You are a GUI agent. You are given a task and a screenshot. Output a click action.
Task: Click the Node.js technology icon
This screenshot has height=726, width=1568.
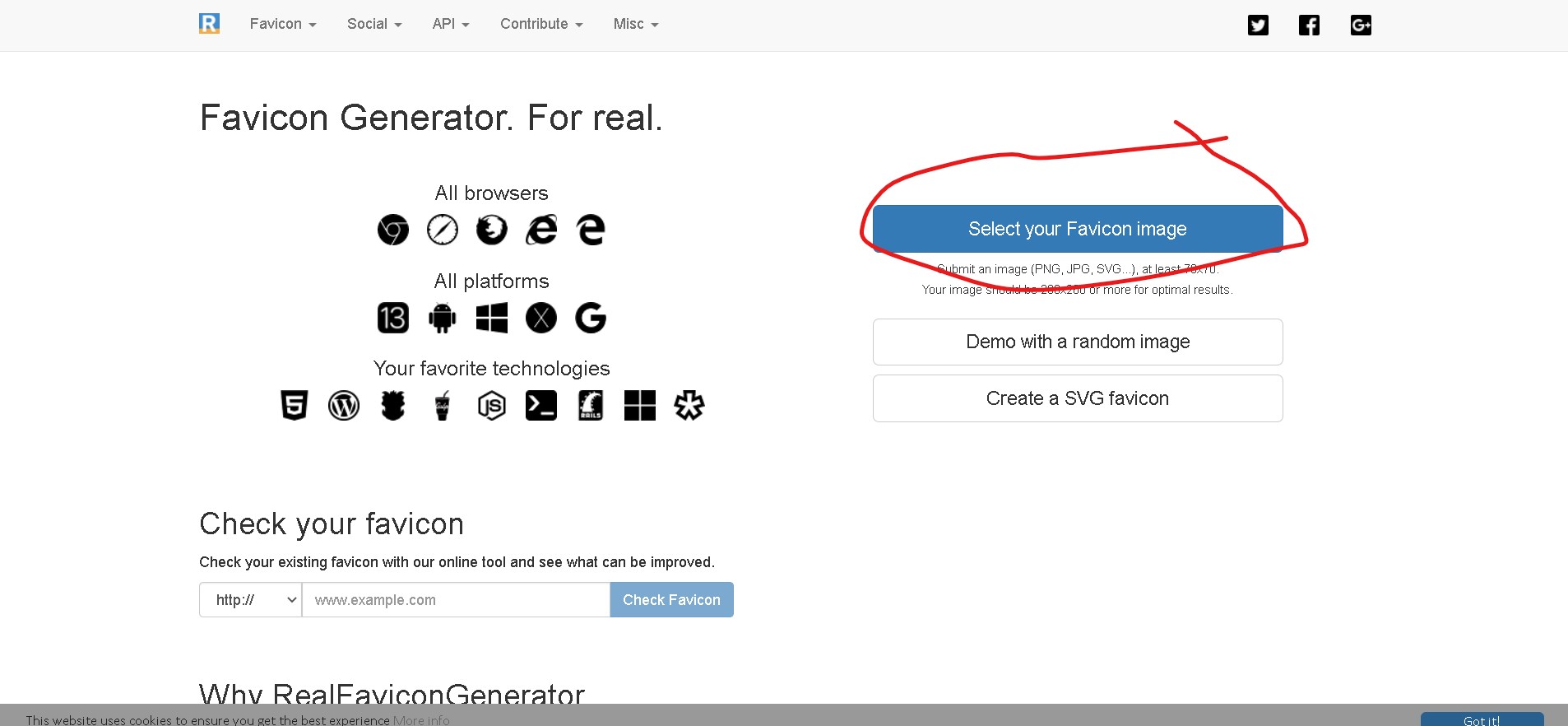coord(492,405)
